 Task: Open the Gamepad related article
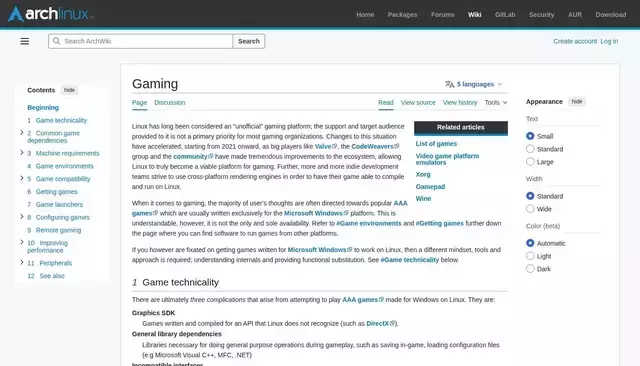click(x=430, y=186)
